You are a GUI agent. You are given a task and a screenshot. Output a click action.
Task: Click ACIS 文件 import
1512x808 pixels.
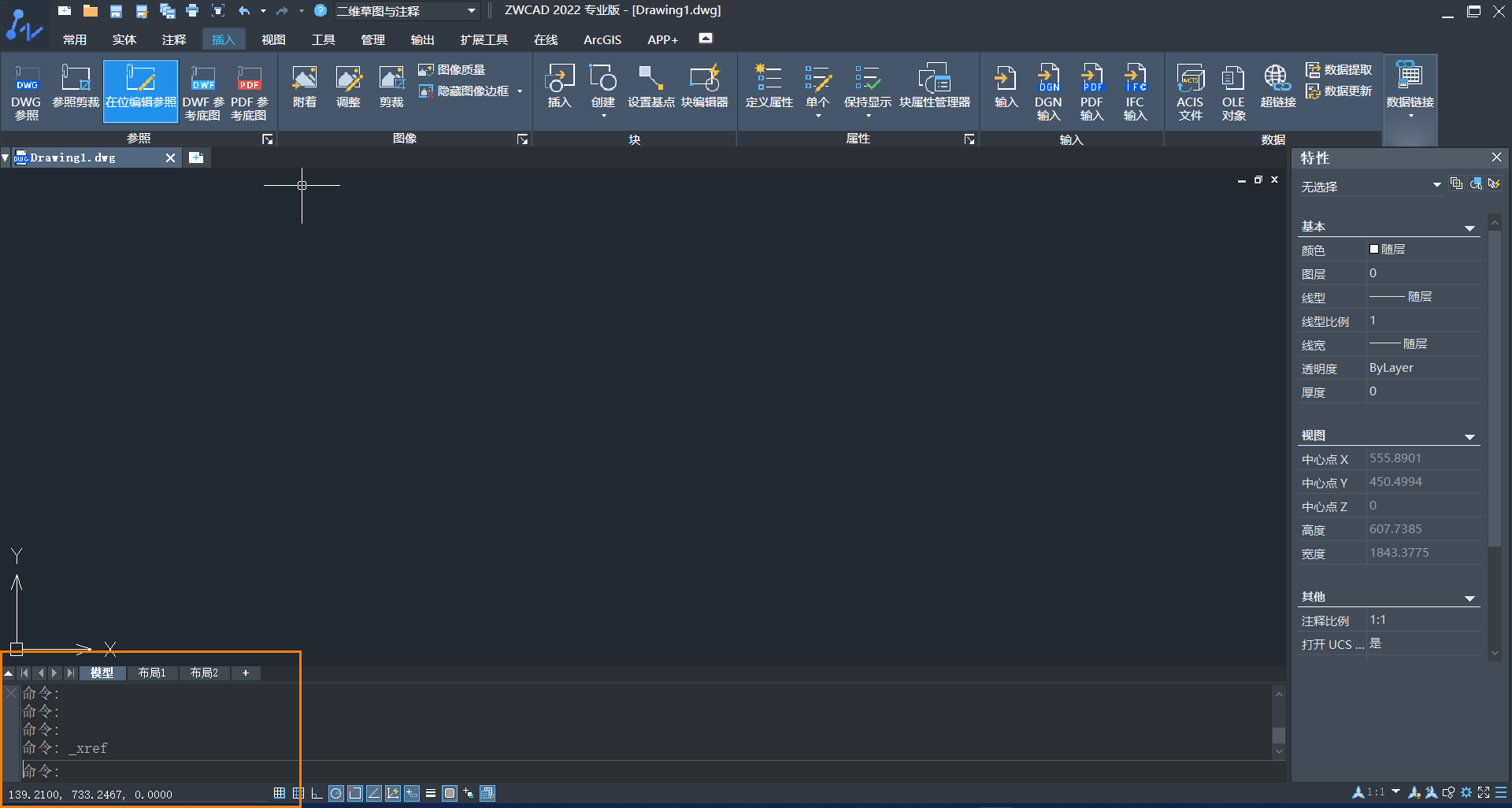click(1190, 92)
